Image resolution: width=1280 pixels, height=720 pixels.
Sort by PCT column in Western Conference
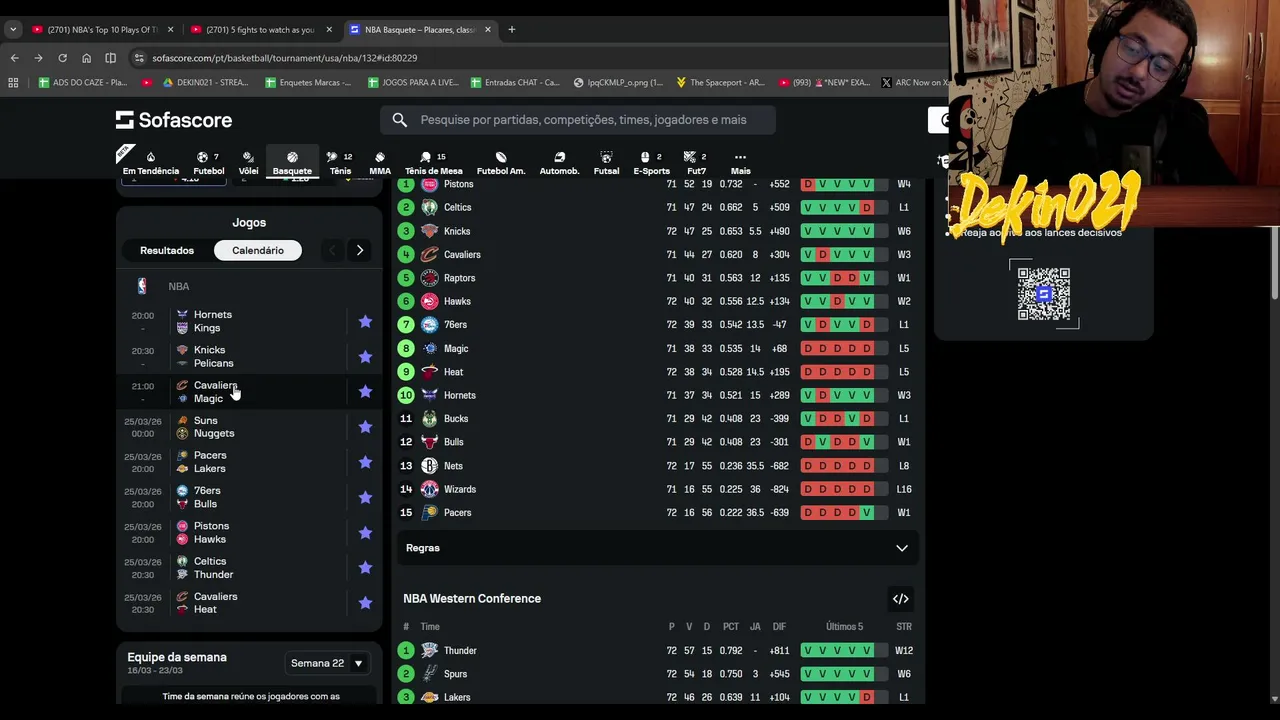point(731,627)
